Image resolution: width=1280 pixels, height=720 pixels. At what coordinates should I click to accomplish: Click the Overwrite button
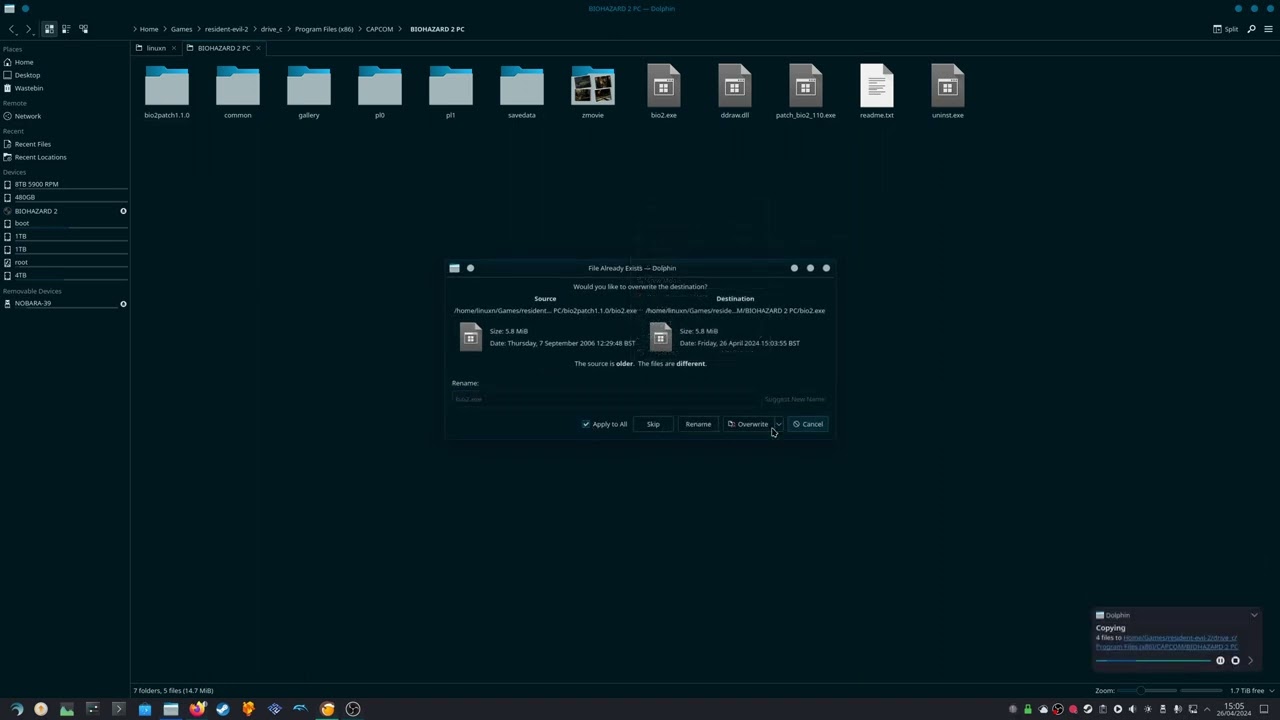pyautogui.click(x=748, y=424)
